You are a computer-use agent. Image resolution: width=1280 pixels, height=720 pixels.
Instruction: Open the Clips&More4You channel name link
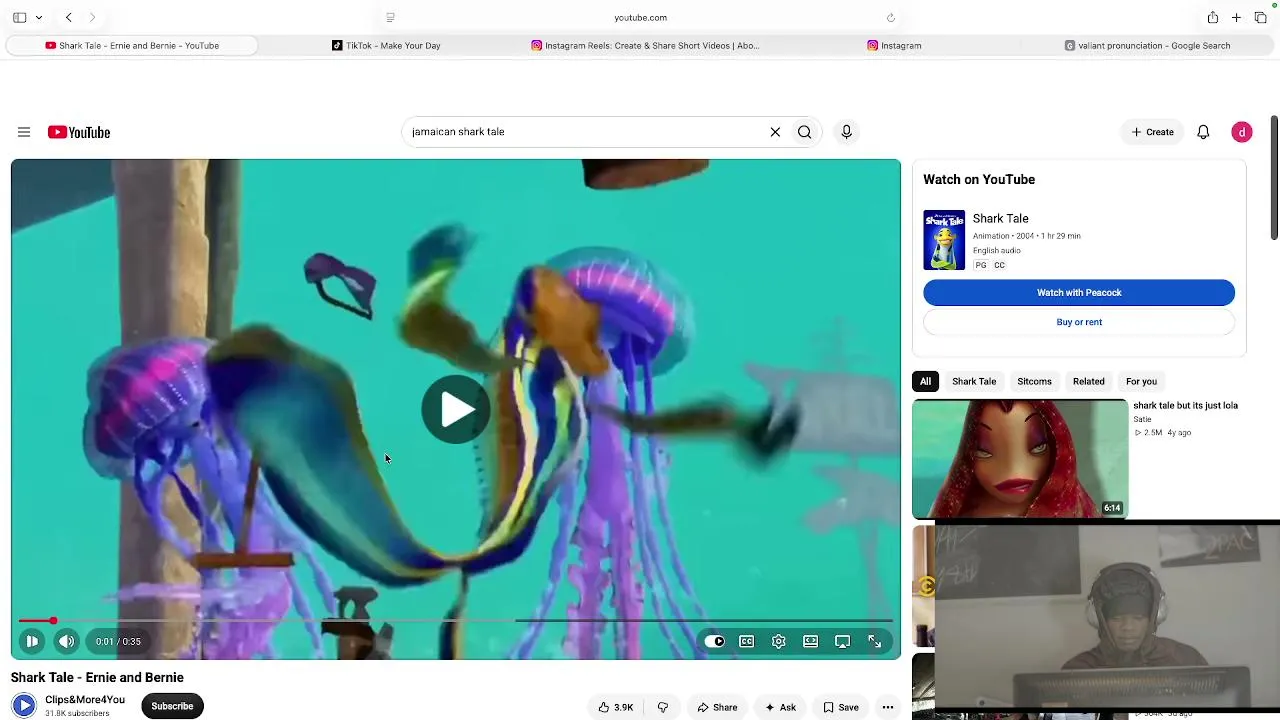pyautogui.click(x=85, y=699)
